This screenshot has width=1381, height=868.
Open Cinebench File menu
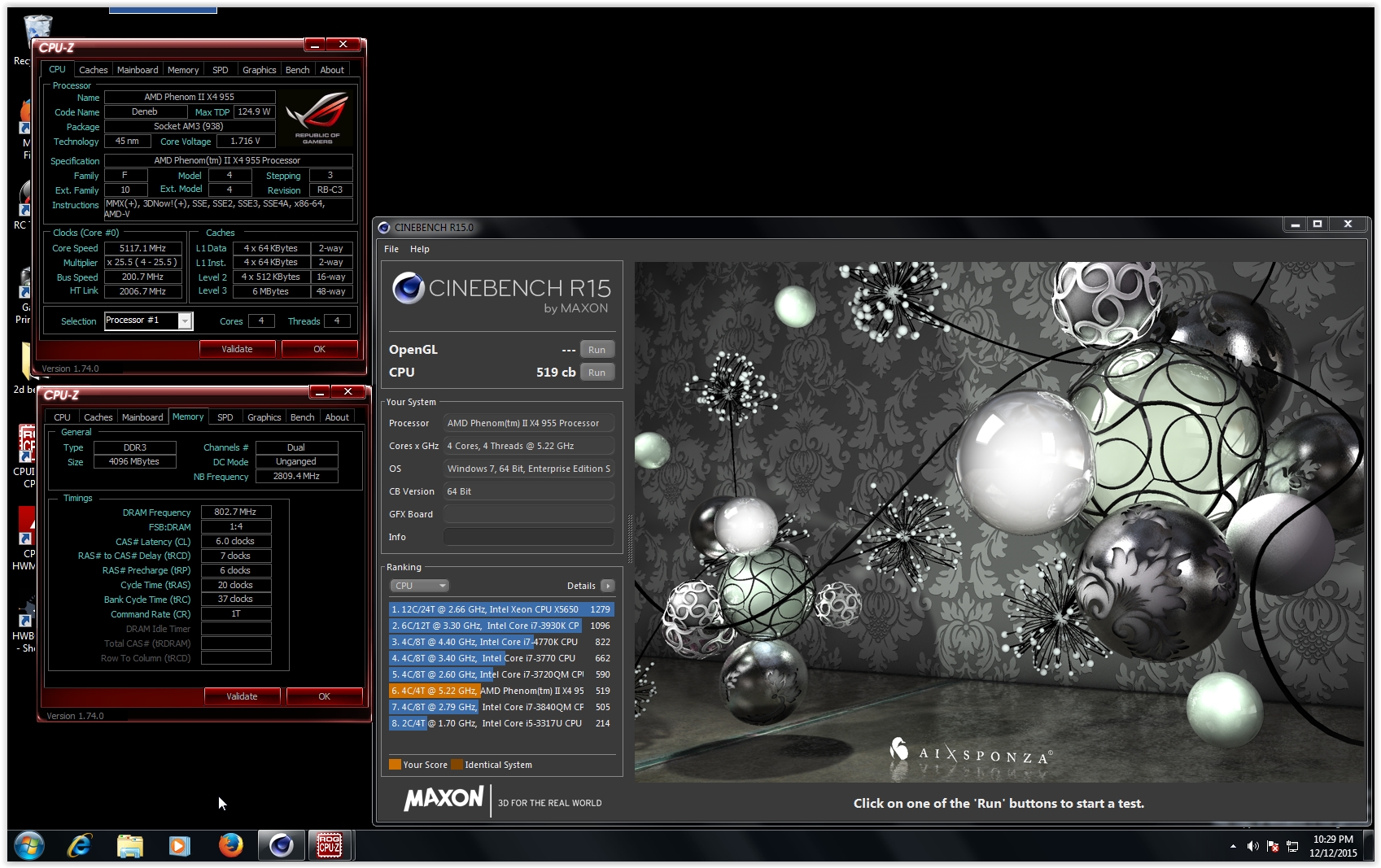[x=391, y=249]
